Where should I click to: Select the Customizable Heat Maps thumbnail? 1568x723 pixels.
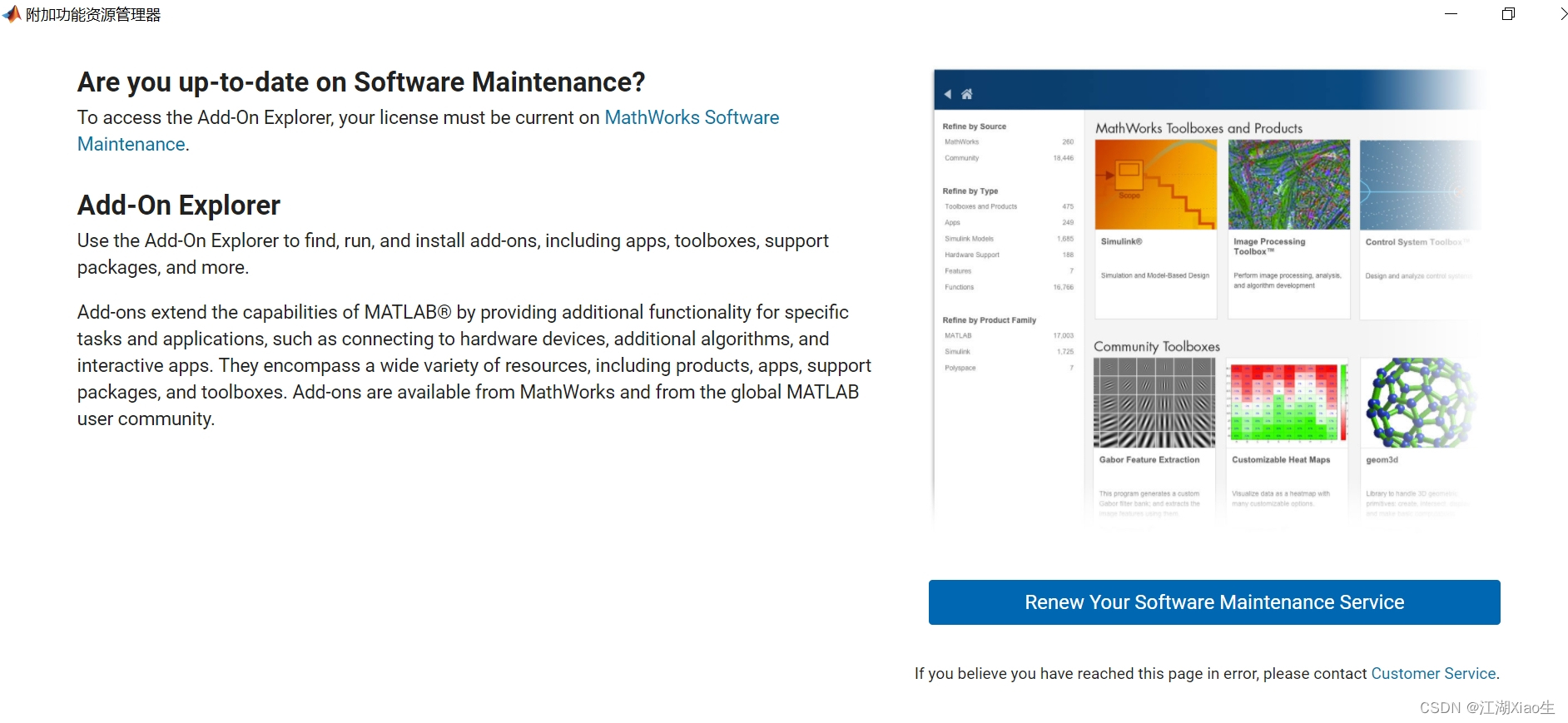coord(1288,403)
